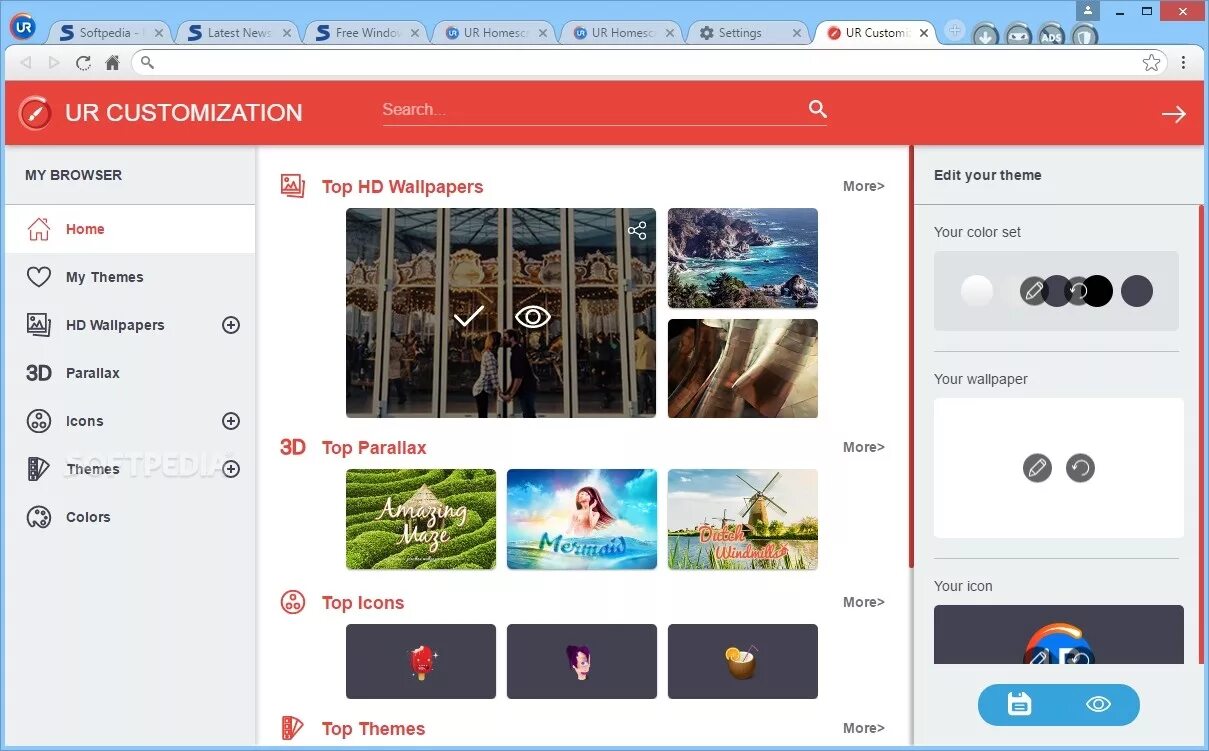Pick the white color swatch
Image resolution: width=1209 pixels, height=751 pixels.
point(977,291)
